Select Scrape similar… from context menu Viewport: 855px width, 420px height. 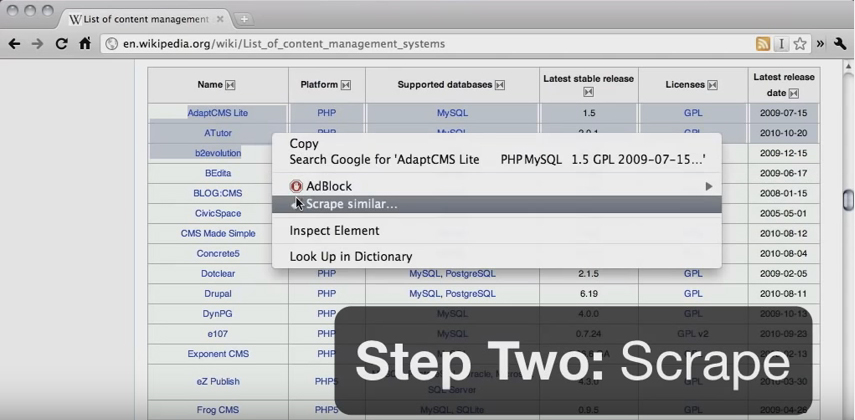pos(497,205)
